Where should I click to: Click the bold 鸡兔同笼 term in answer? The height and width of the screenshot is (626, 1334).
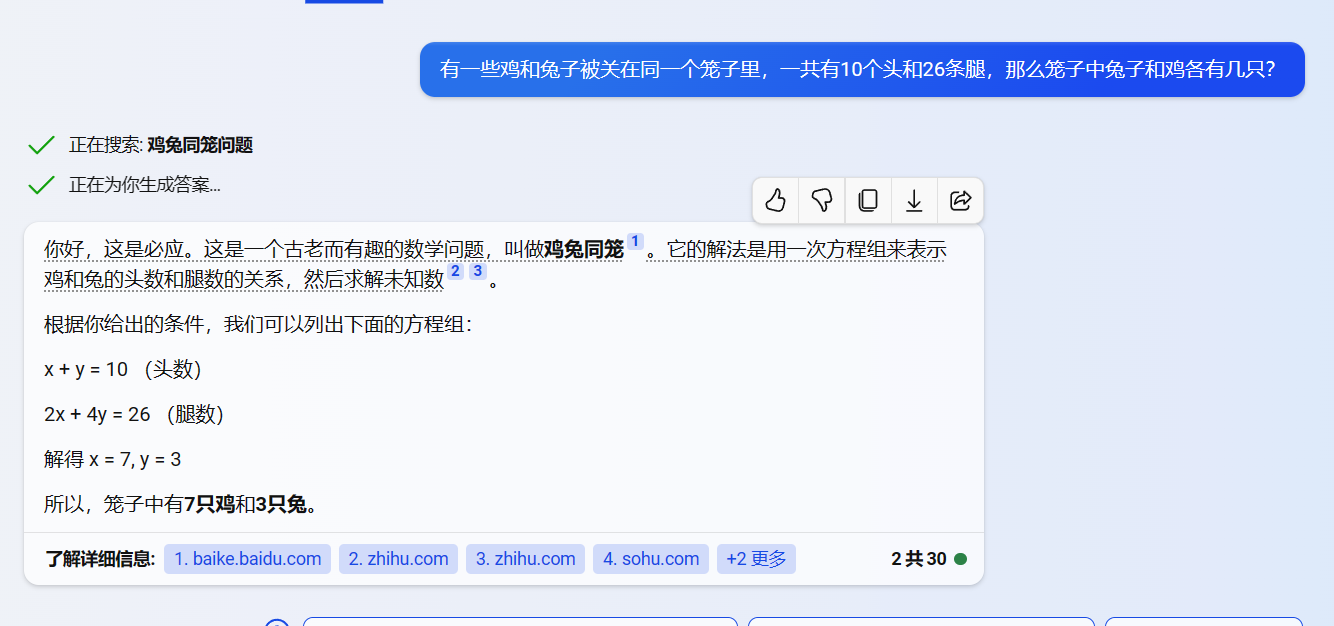(x=583, y=250)
